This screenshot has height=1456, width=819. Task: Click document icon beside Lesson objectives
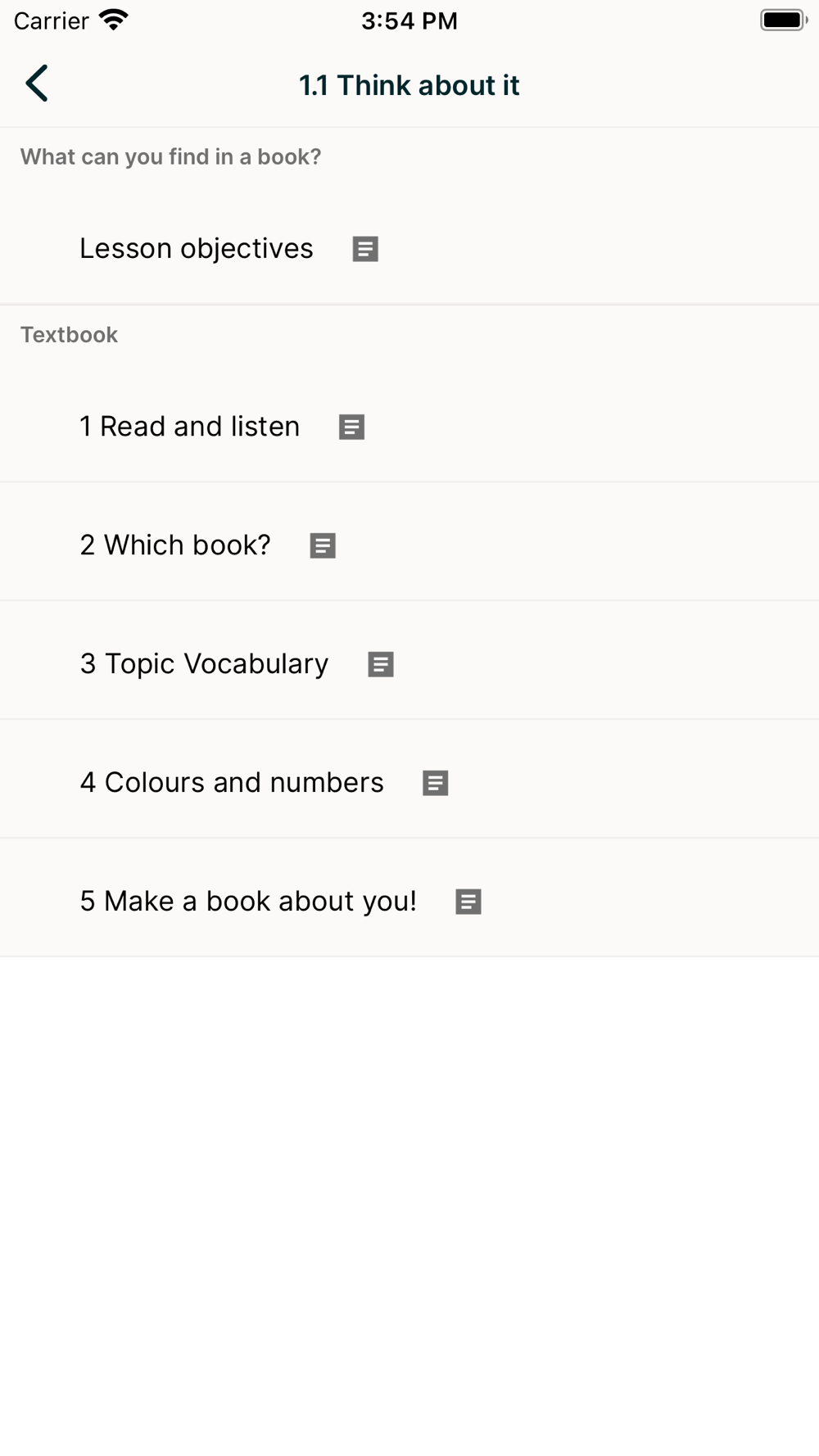pos(365,249)
